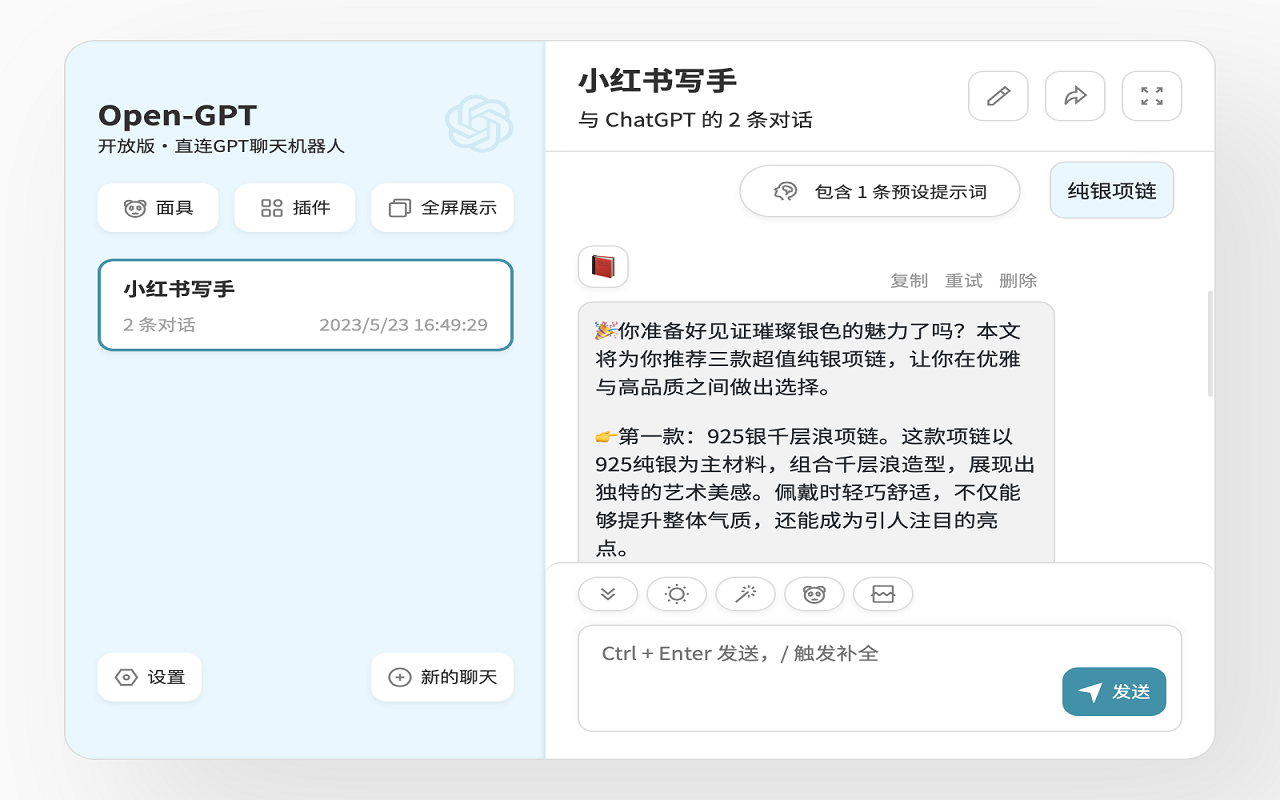Click the pencil edit title icon
This screenshot has height=800, width=1280.
pyautogui.click(x=998, y=96)
